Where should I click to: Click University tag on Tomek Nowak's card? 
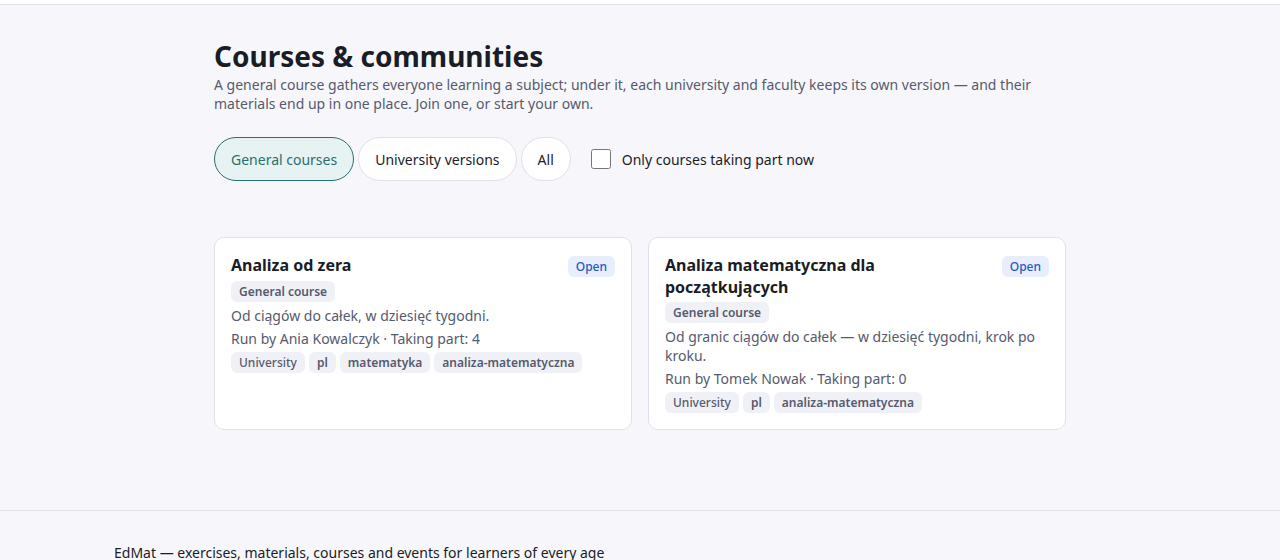702,403
